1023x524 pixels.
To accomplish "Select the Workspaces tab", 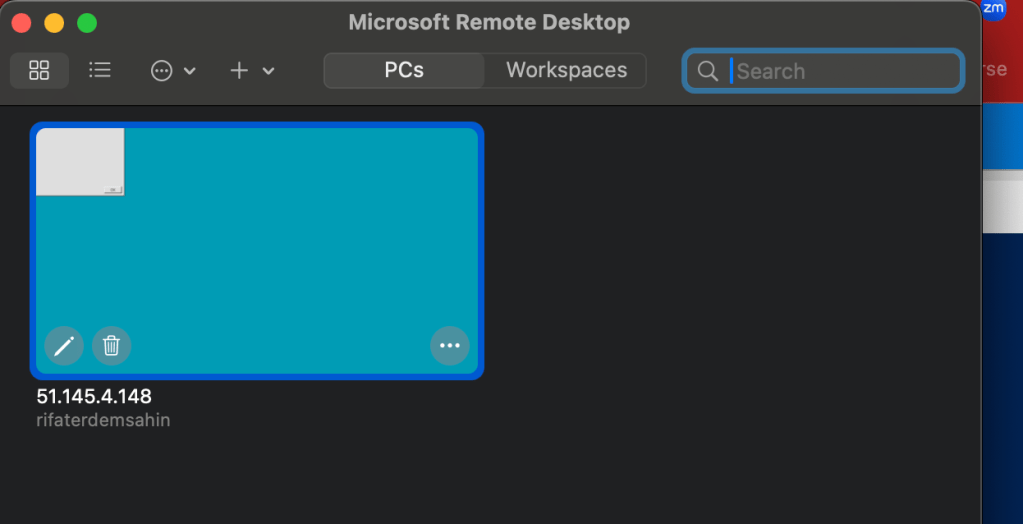I will [x=566, y=70].
